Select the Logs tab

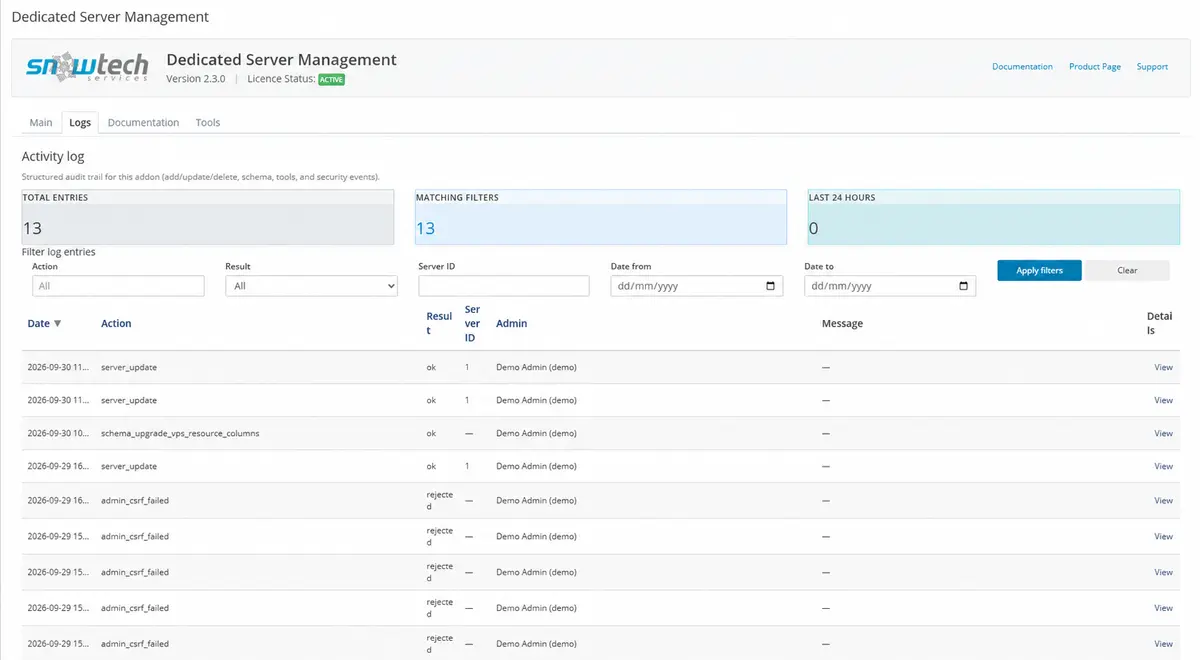point(80,122)
